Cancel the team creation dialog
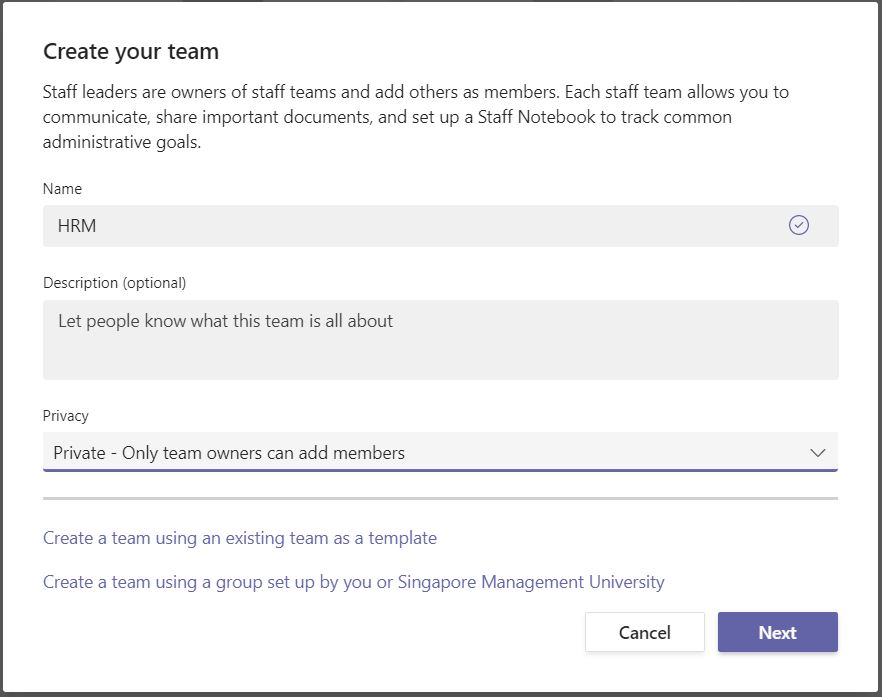Viewport: 882px width, 697px height. (645, 632)
